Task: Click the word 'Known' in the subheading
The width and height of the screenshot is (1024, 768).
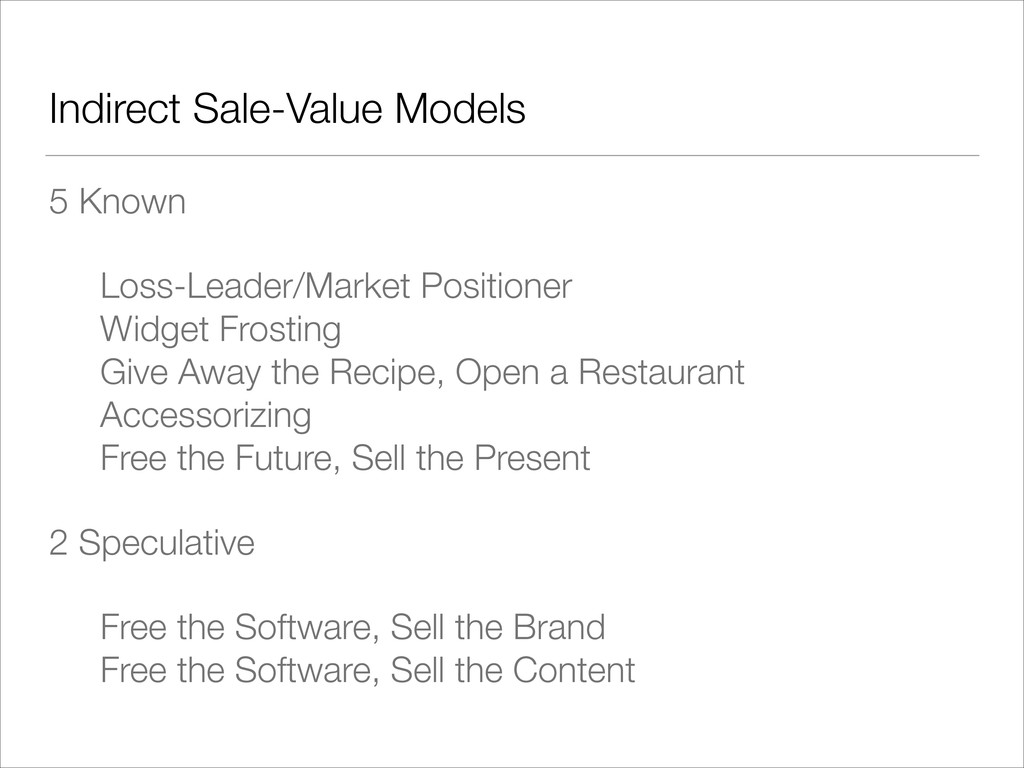Action: 133,201
